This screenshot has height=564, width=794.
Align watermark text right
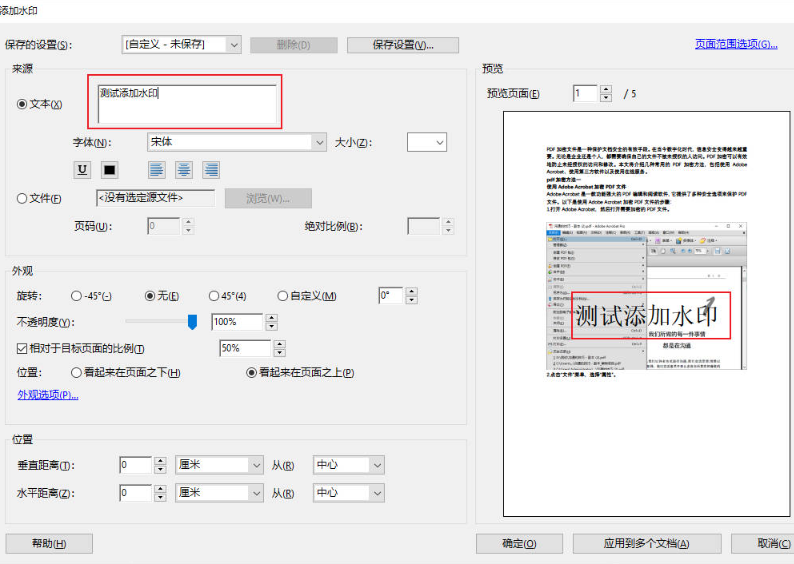211,170
